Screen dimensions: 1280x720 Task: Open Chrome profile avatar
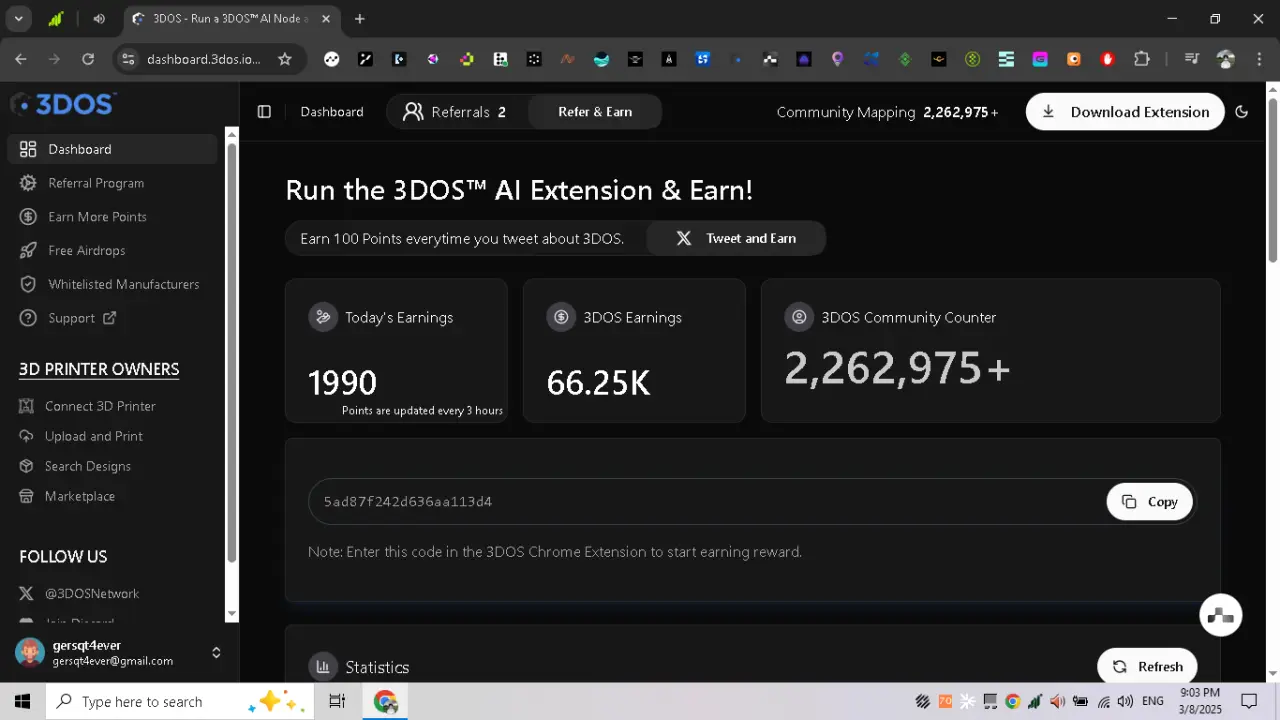click(x=1225, y=59)
